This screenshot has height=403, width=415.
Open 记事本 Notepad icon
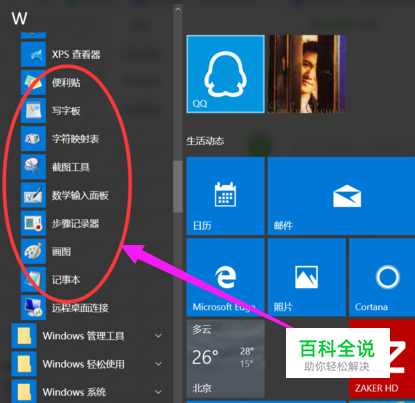pyautogui.click(x=33, y=280)
